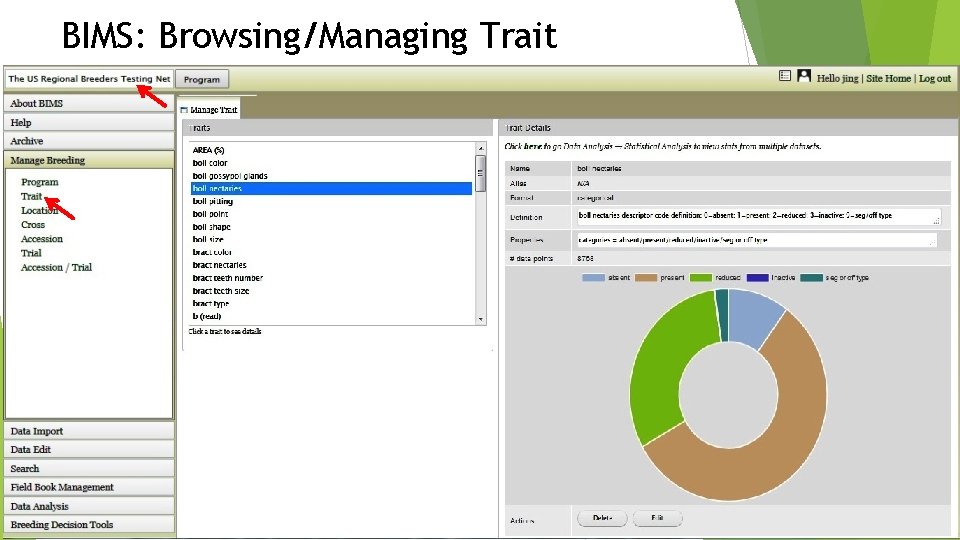Select AREA (%) in traits list

tap(331, 150)
